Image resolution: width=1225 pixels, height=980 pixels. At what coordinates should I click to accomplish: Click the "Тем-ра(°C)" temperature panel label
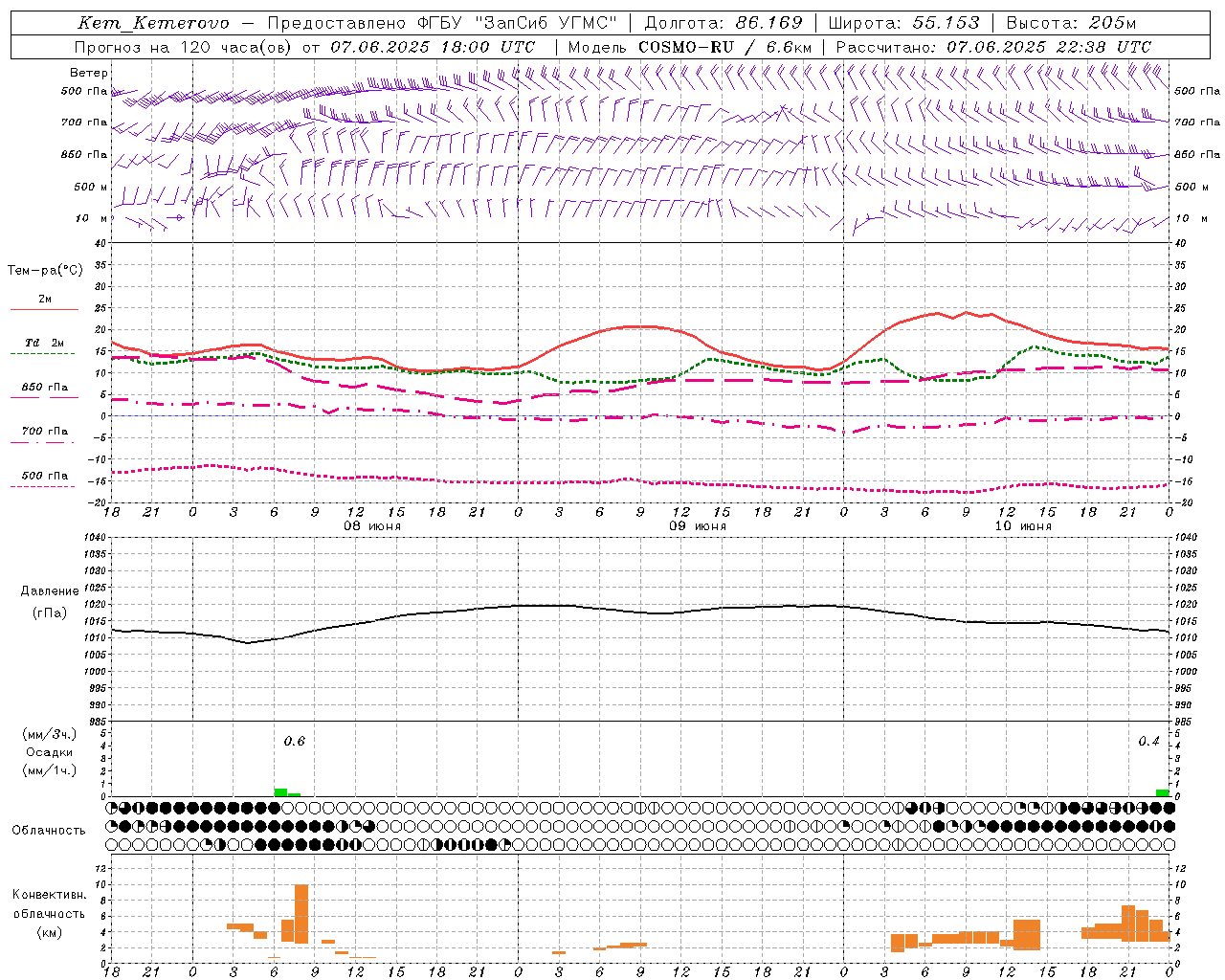tap(45, 271)
